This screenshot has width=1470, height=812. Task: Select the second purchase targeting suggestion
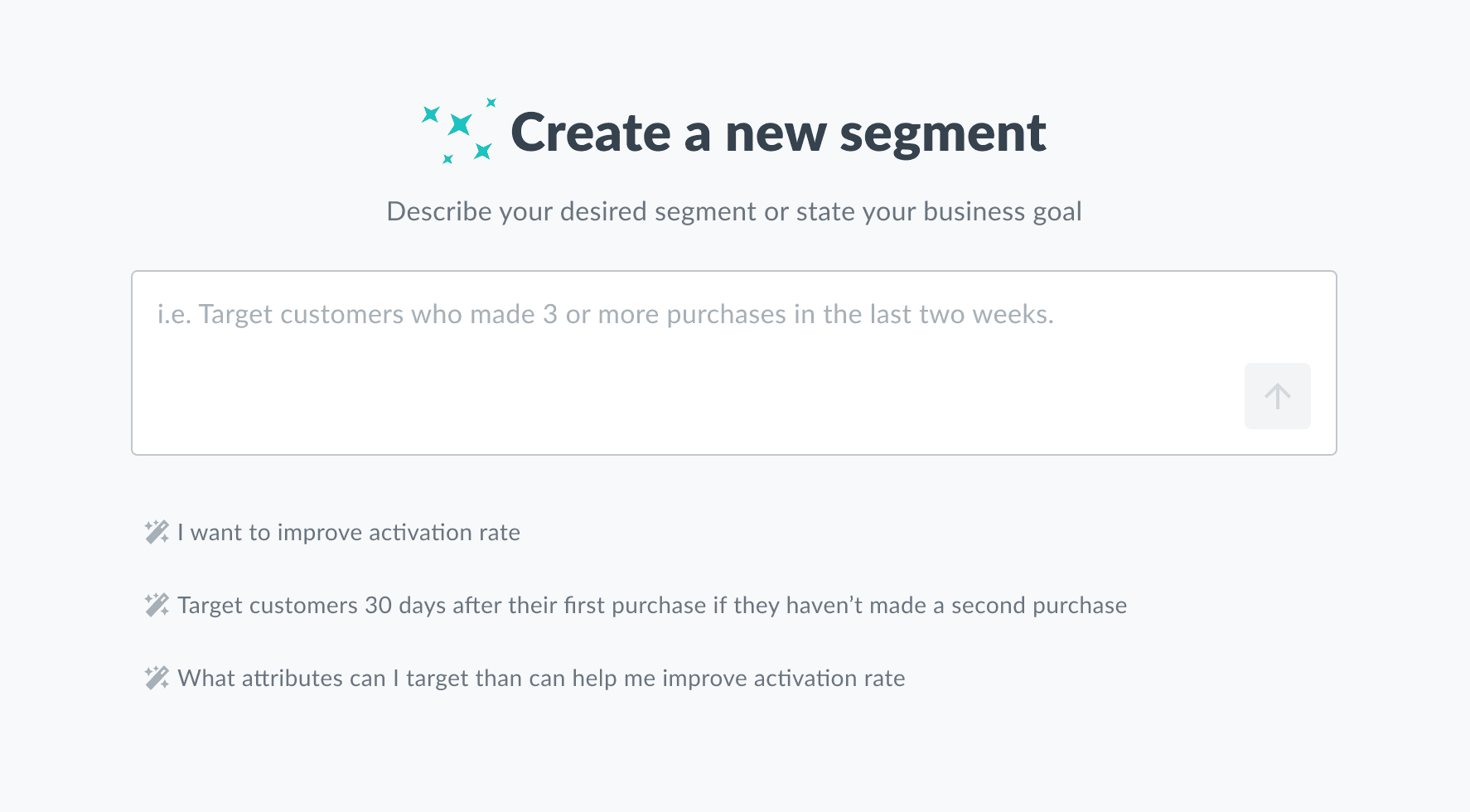(x=651, y=605)
